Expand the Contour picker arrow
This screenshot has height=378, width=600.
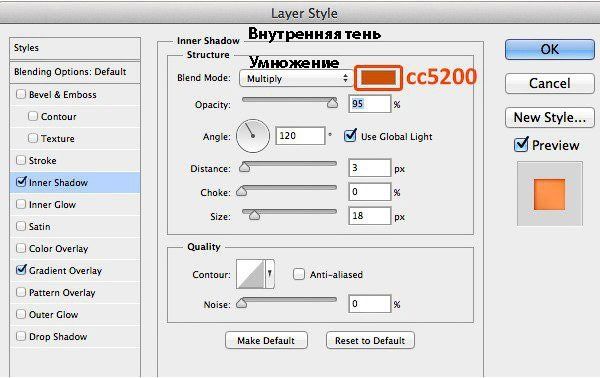tap(270, 274)
